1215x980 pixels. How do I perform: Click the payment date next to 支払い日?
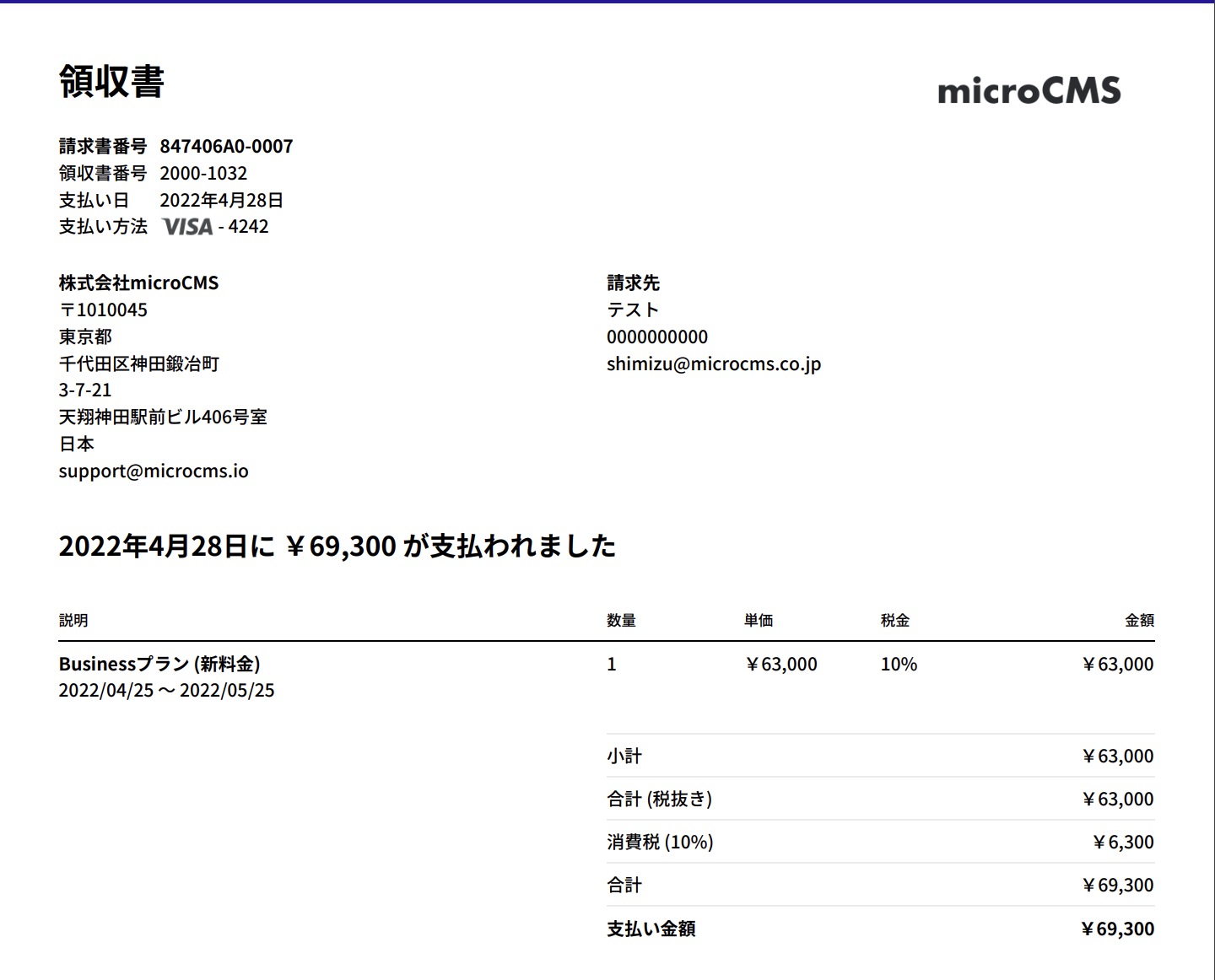coord(221,201)
